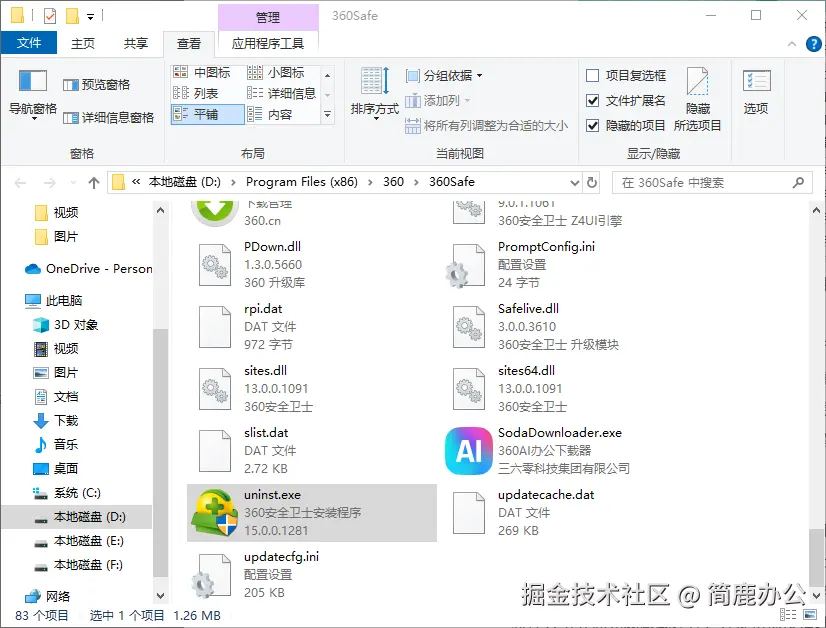Navigate to Program Files (x86) breadcrumb
Viewport: 826px width, 628px height.
pyautogui.click(x=301, y=182)
